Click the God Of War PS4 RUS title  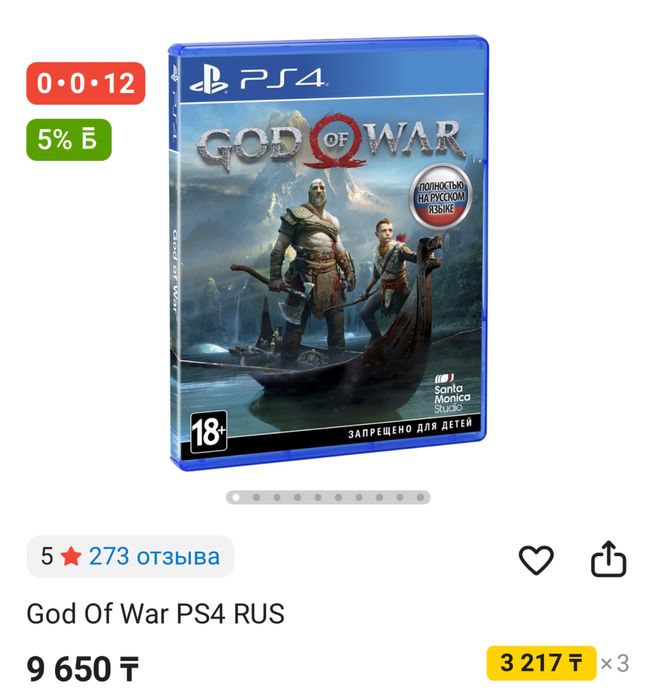point(155,614)
